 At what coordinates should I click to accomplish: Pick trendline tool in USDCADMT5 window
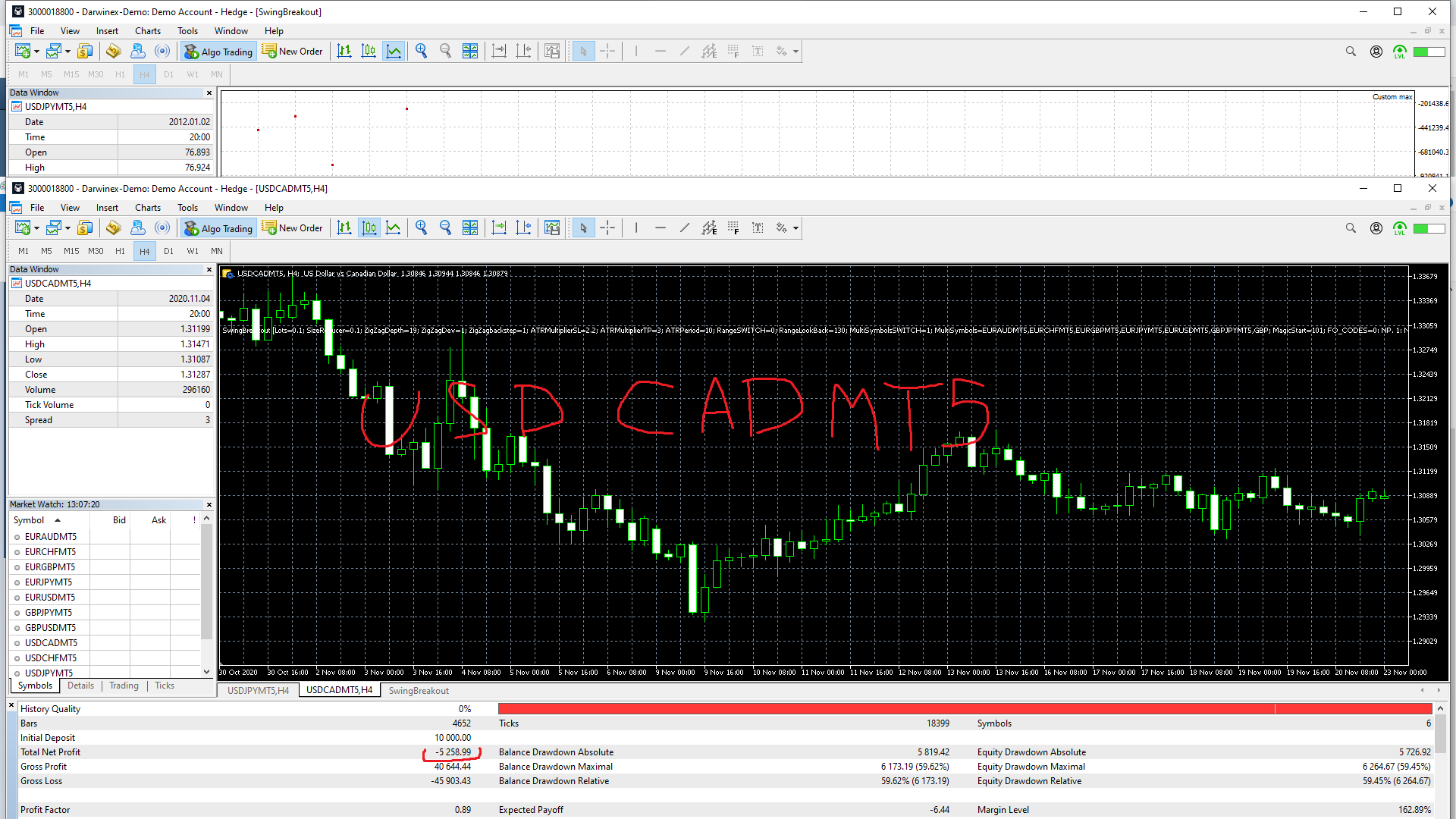(685, 228)
